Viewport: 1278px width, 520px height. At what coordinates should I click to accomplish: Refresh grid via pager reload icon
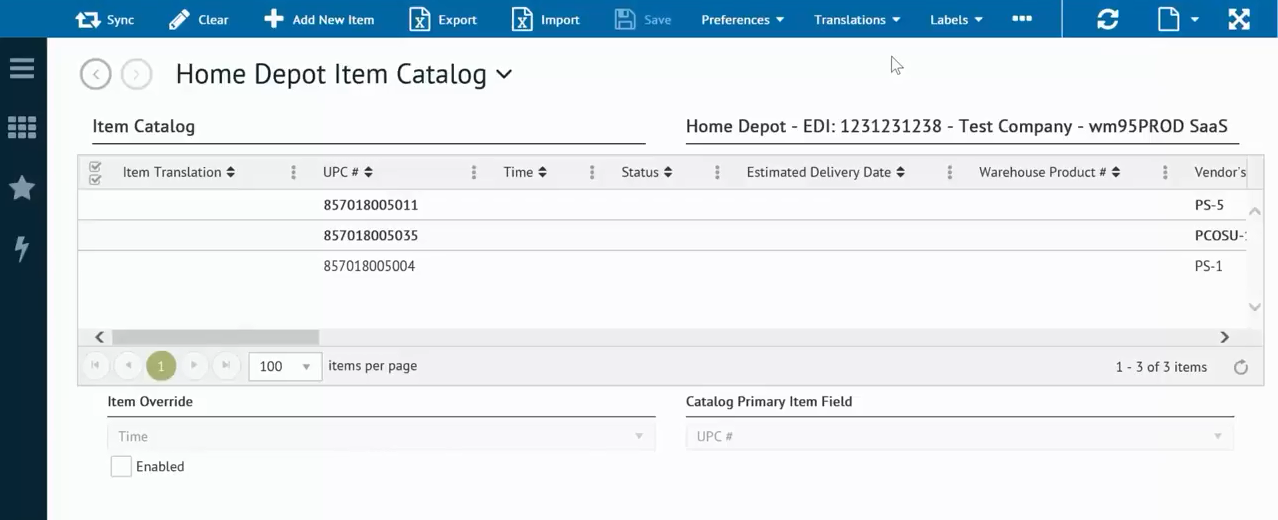pyautogui.click(x=1241, y=367)
